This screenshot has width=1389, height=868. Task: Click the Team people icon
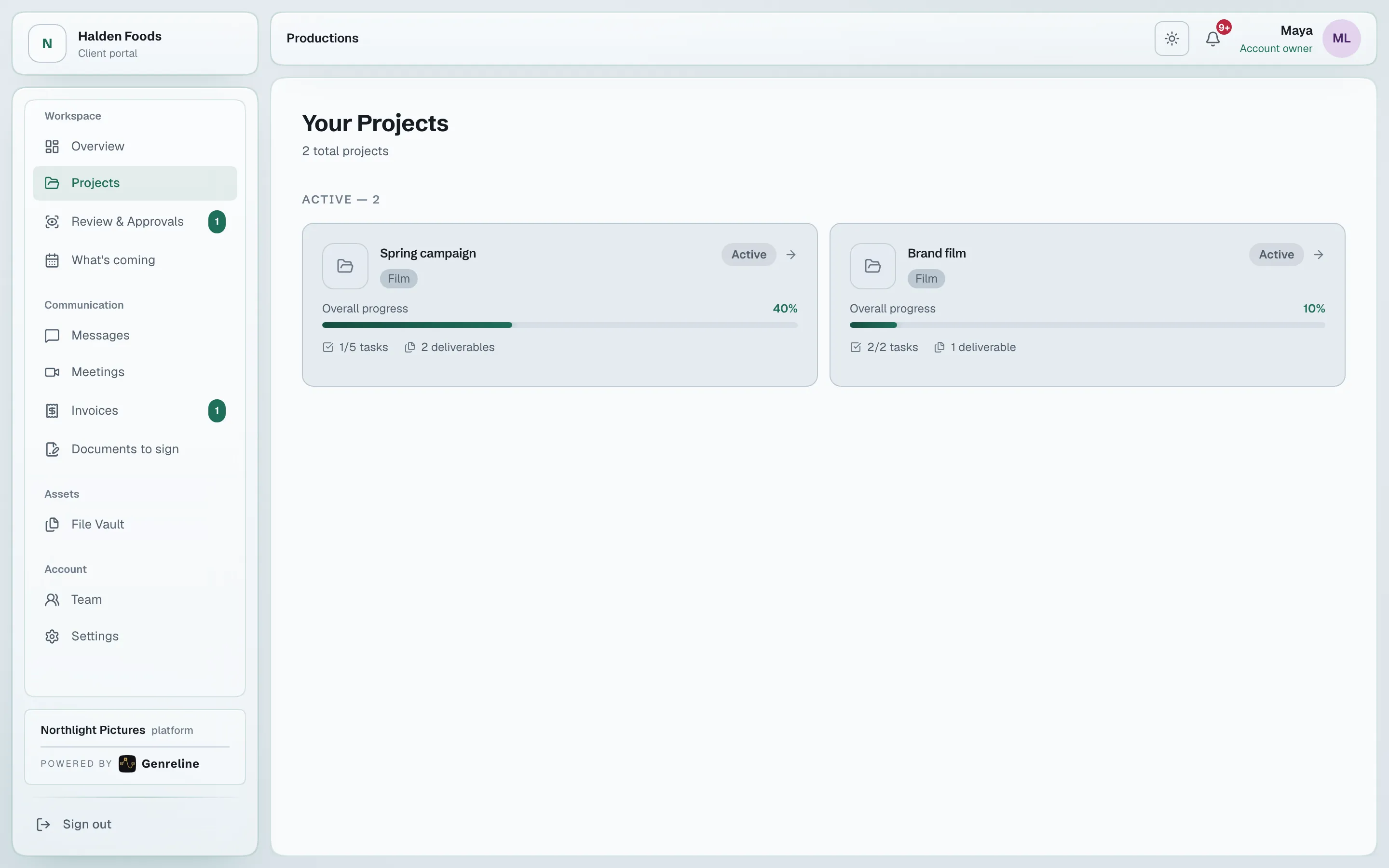point(52,600)
